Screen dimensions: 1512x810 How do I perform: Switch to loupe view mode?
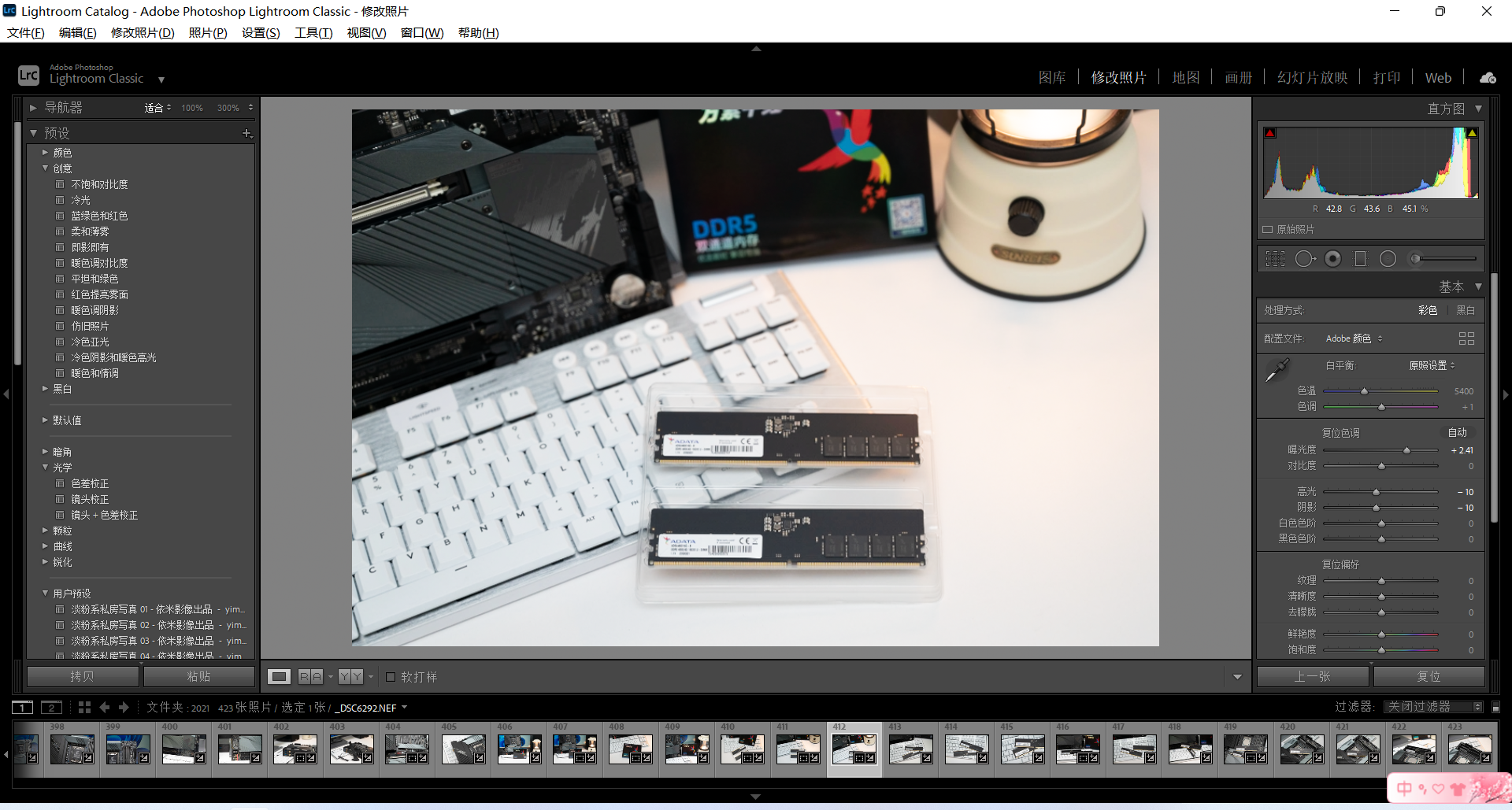click(x=279, y=677)
